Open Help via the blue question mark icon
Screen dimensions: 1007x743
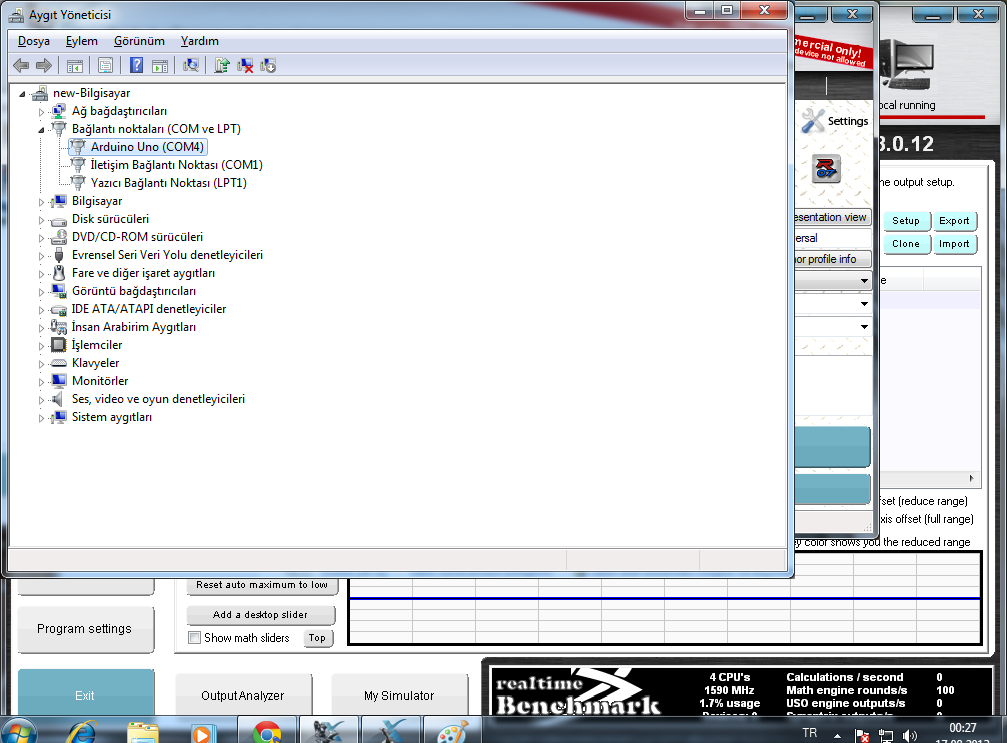click(x=136, y=66)
